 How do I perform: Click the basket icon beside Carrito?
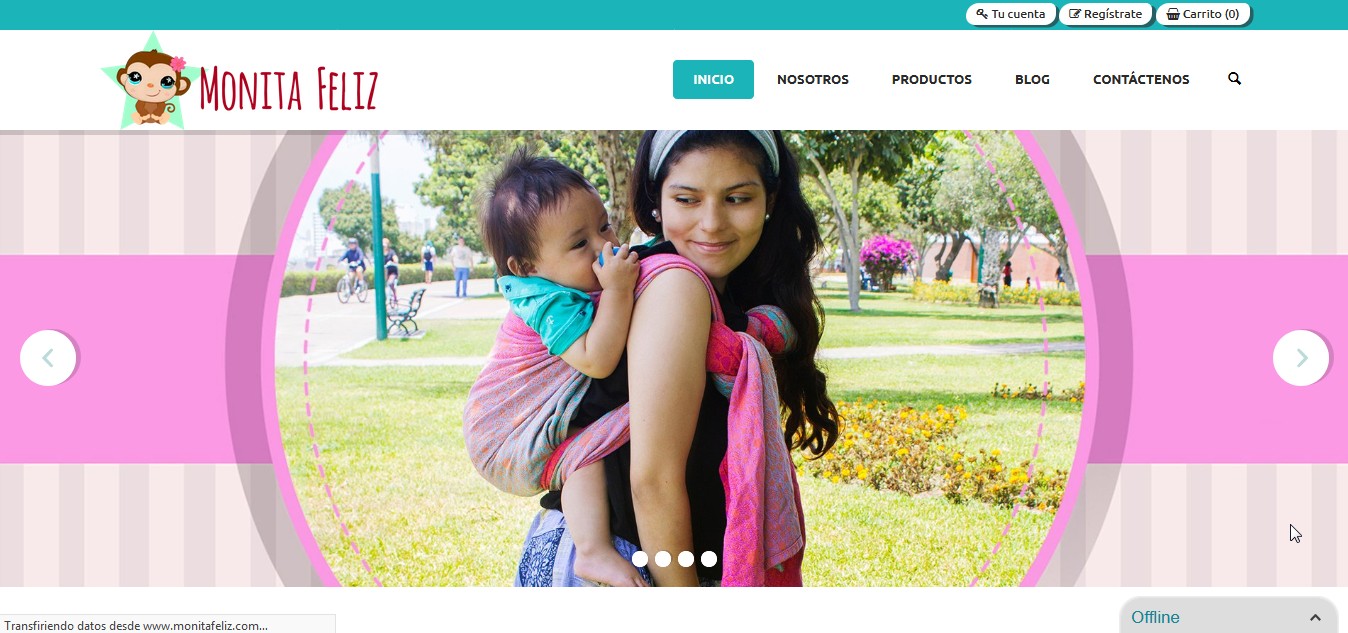pyautogui.click(x=1173, y=14)
